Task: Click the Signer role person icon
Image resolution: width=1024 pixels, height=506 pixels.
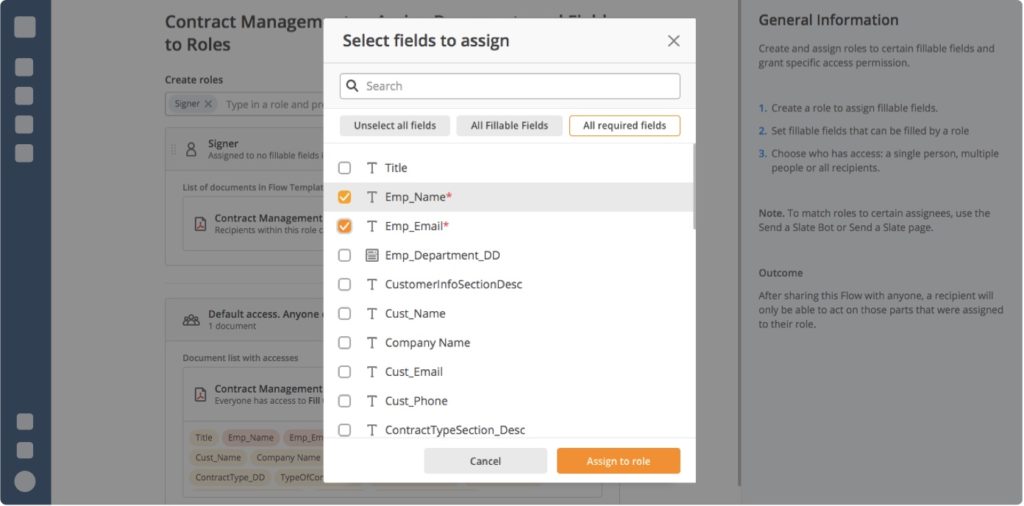Action: pyautogui.click(x=191, y=149)
